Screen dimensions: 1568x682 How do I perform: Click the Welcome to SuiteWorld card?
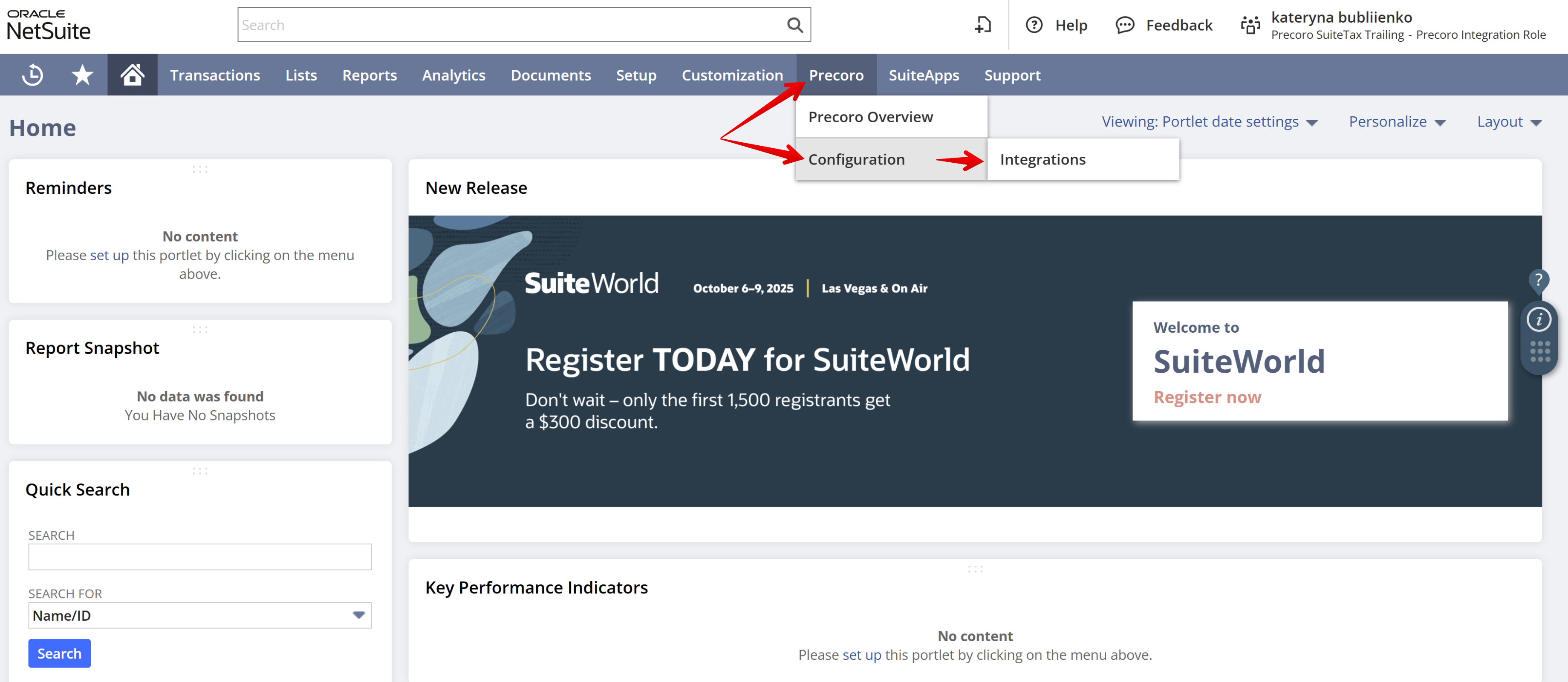(x=1320, y=361)
